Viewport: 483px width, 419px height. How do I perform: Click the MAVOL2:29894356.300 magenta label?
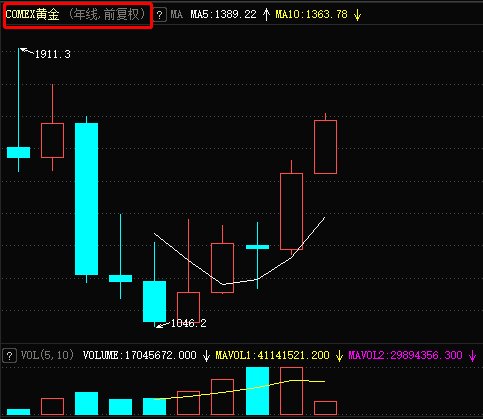point(405,355)
